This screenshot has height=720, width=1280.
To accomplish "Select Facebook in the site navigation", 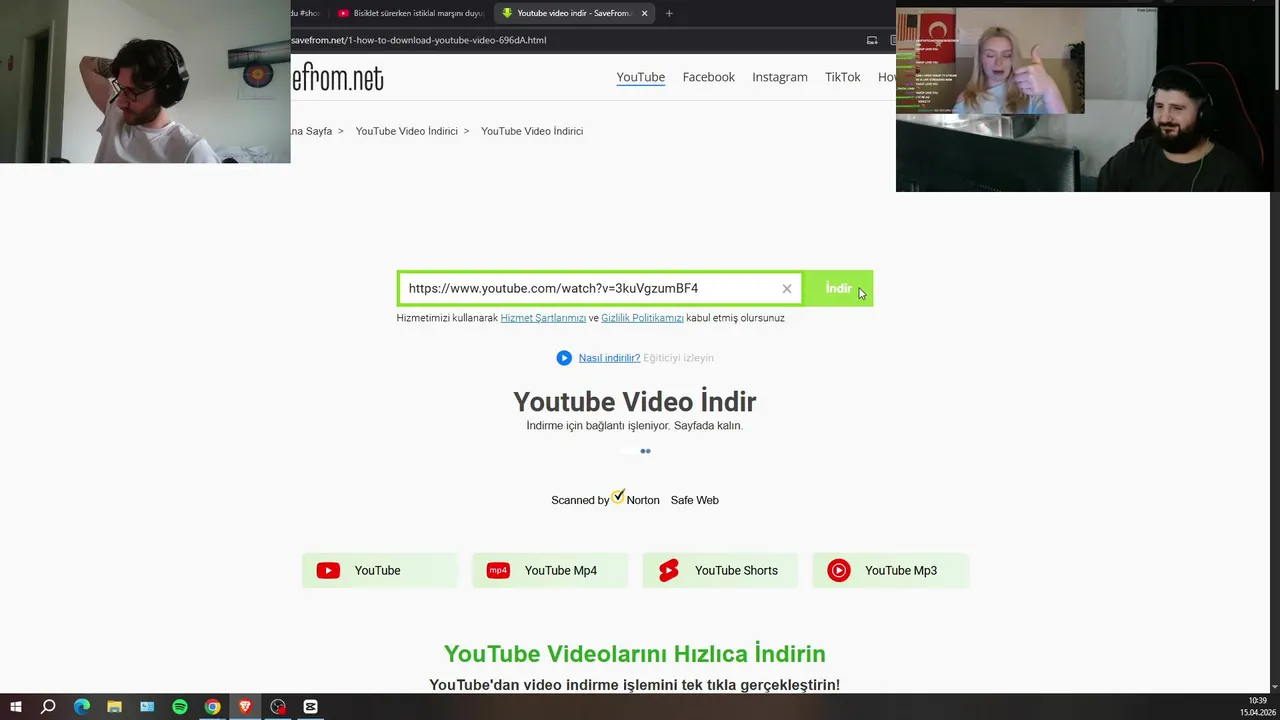I will [x=709, y=77].
